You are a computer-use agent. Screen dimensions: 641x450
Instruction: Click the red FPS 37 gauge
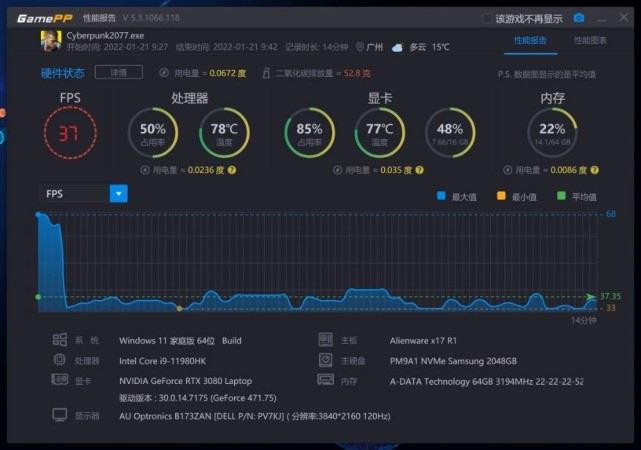point(70,133)
